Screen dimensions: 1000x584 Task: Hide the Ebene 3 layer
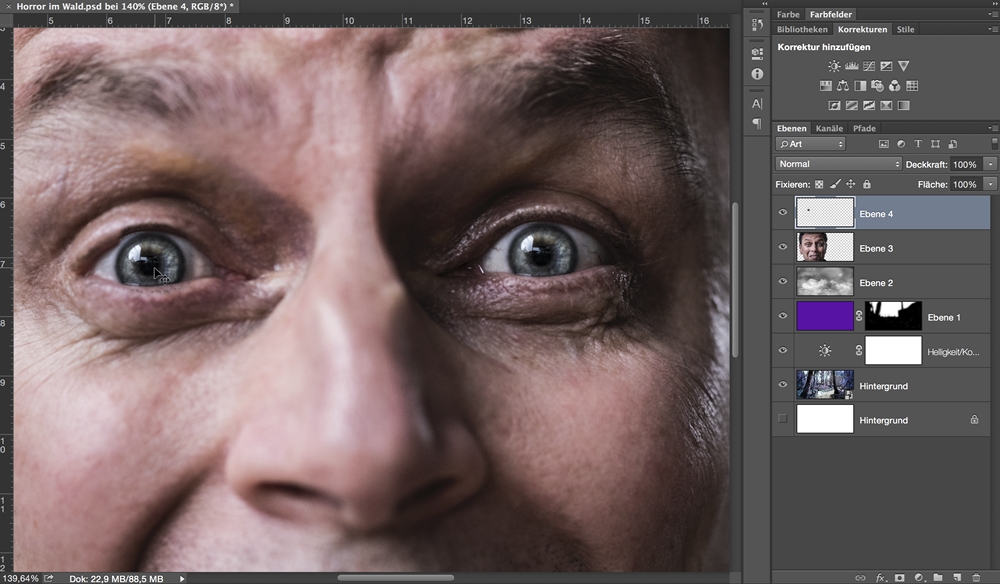point(783,247)
